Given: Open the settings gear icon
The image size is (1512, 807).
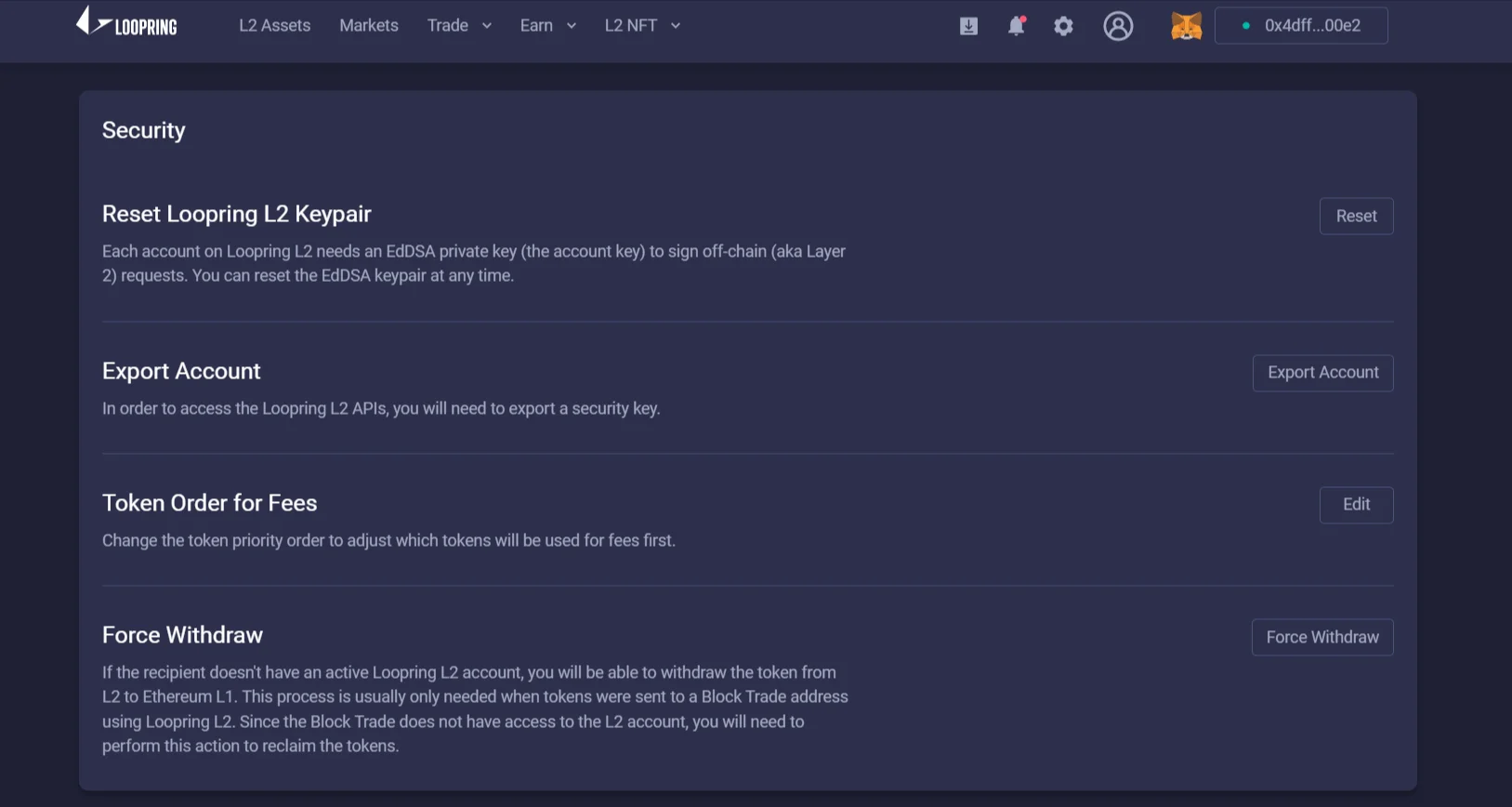Looking at the screenshot, I should [x=1063, y=26].
